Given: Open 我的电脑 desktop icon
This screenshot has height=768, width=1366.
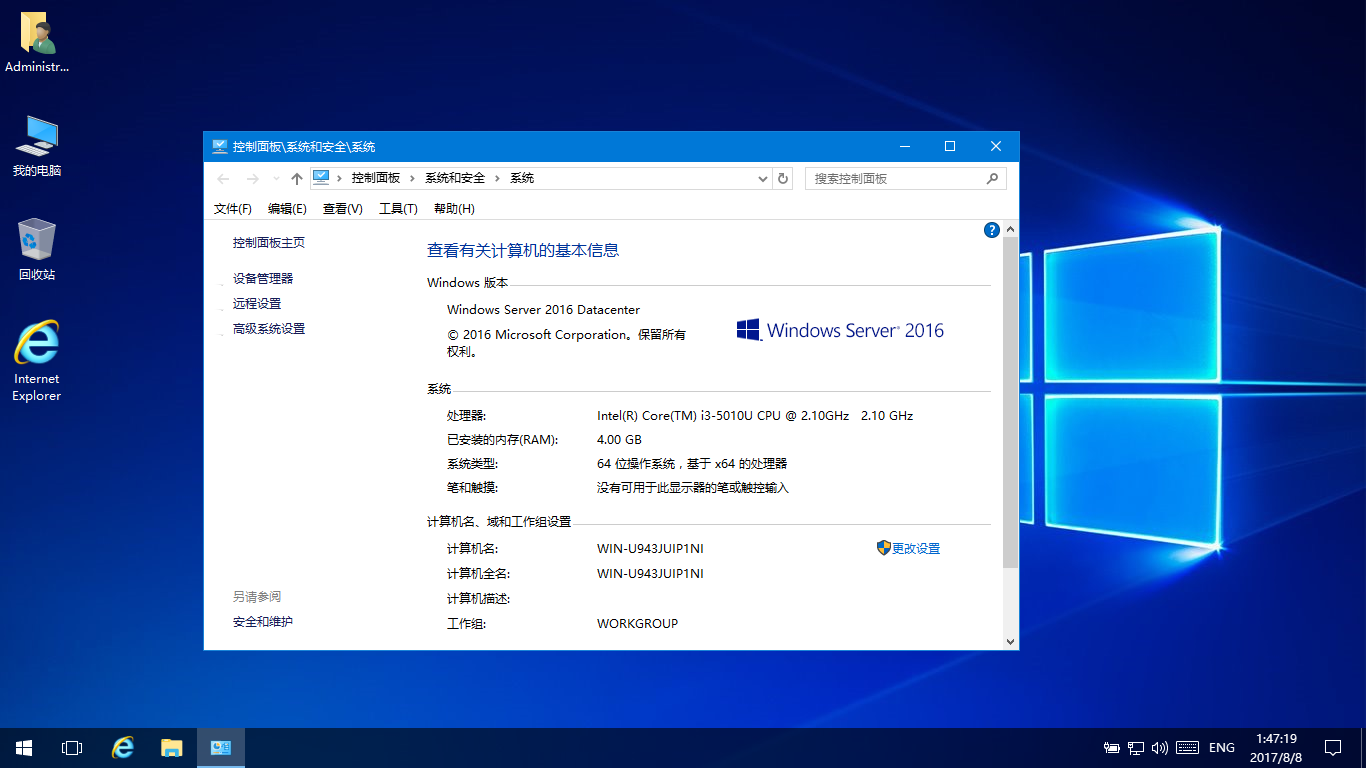Looking at the screenshot, I should click(37, 146).
